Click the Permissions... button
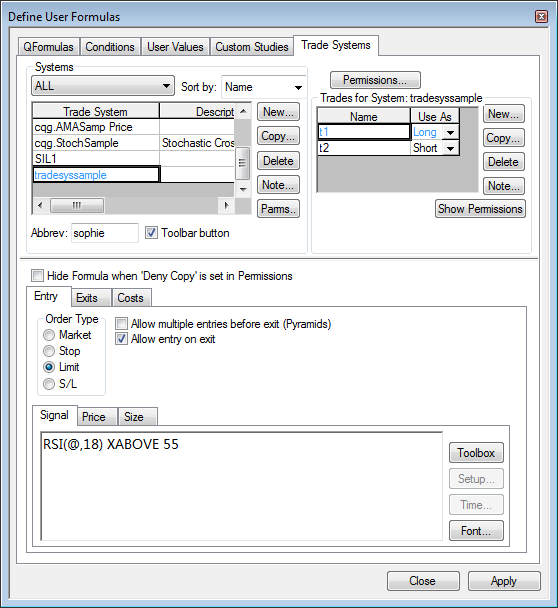Viewport: 558px width, 608px height. coord(375,80)
